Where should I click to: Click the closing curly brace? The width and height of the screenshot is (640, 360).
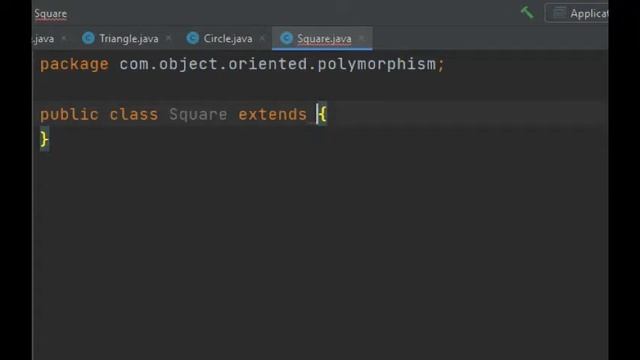44,140
